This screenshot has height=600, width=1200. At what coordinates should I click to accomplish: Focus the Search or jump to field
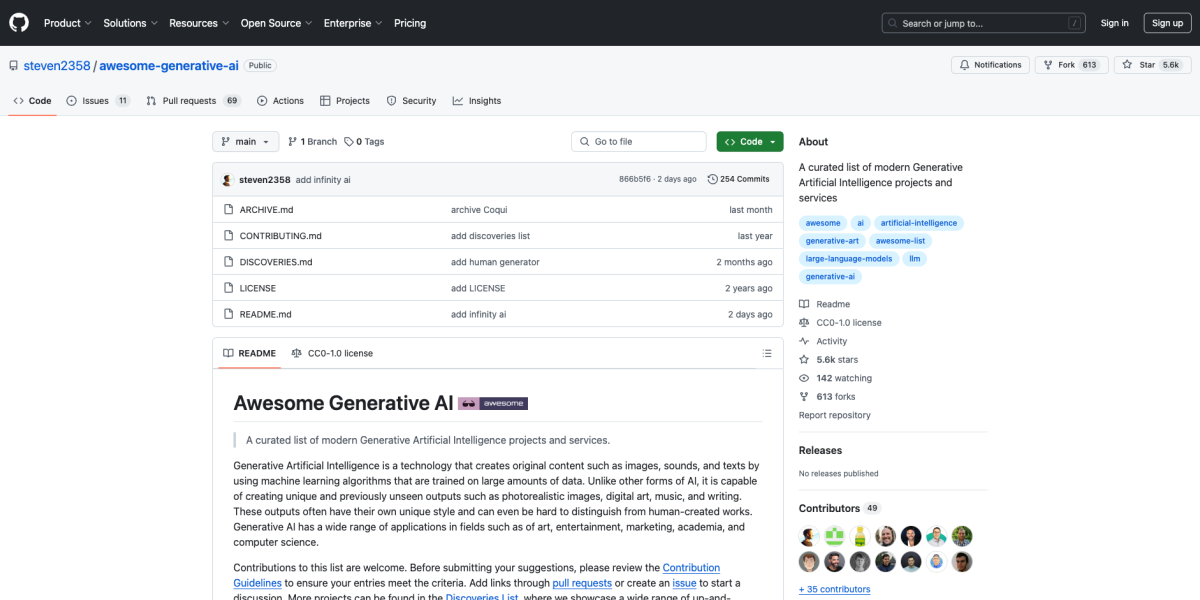[984, 23]
